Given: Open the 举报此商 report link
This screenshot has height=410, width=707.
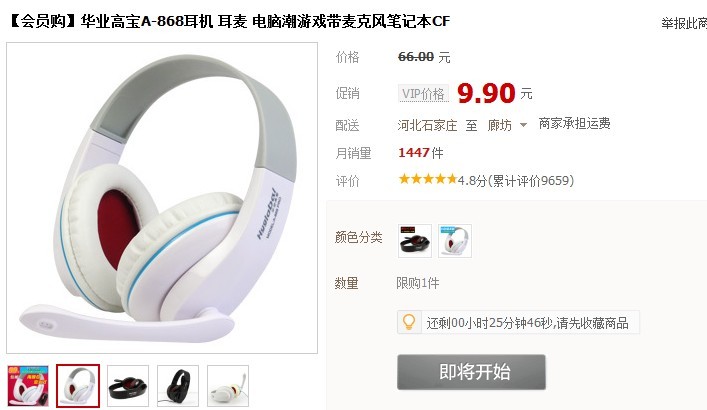Looking at the screenshot, I should pos(684,23).
